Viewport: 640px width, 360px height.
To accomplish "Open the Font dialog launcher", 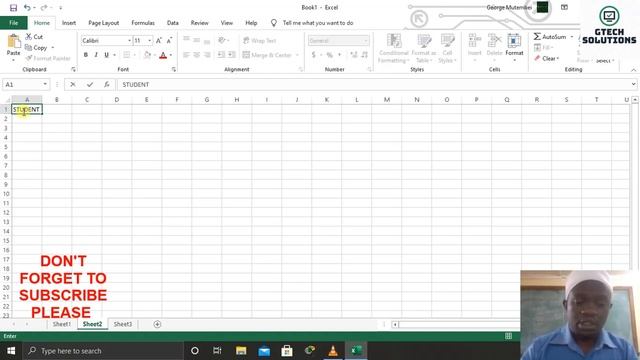I will tap(174, 70).
